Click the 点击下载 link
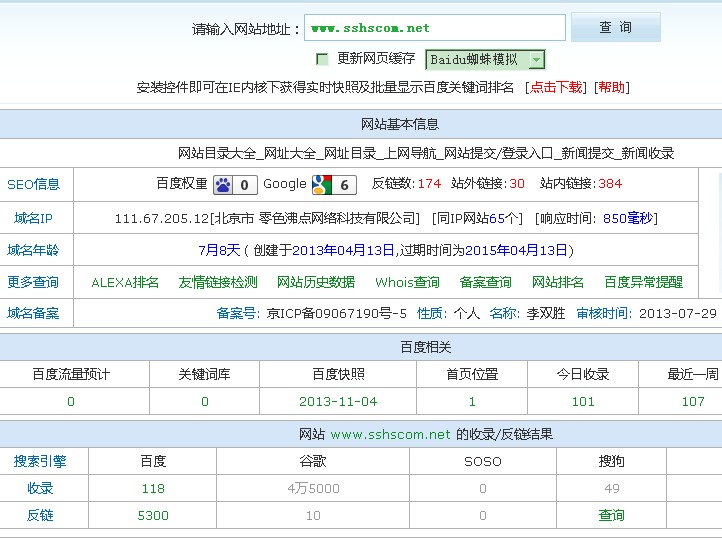 coord(556,87)
